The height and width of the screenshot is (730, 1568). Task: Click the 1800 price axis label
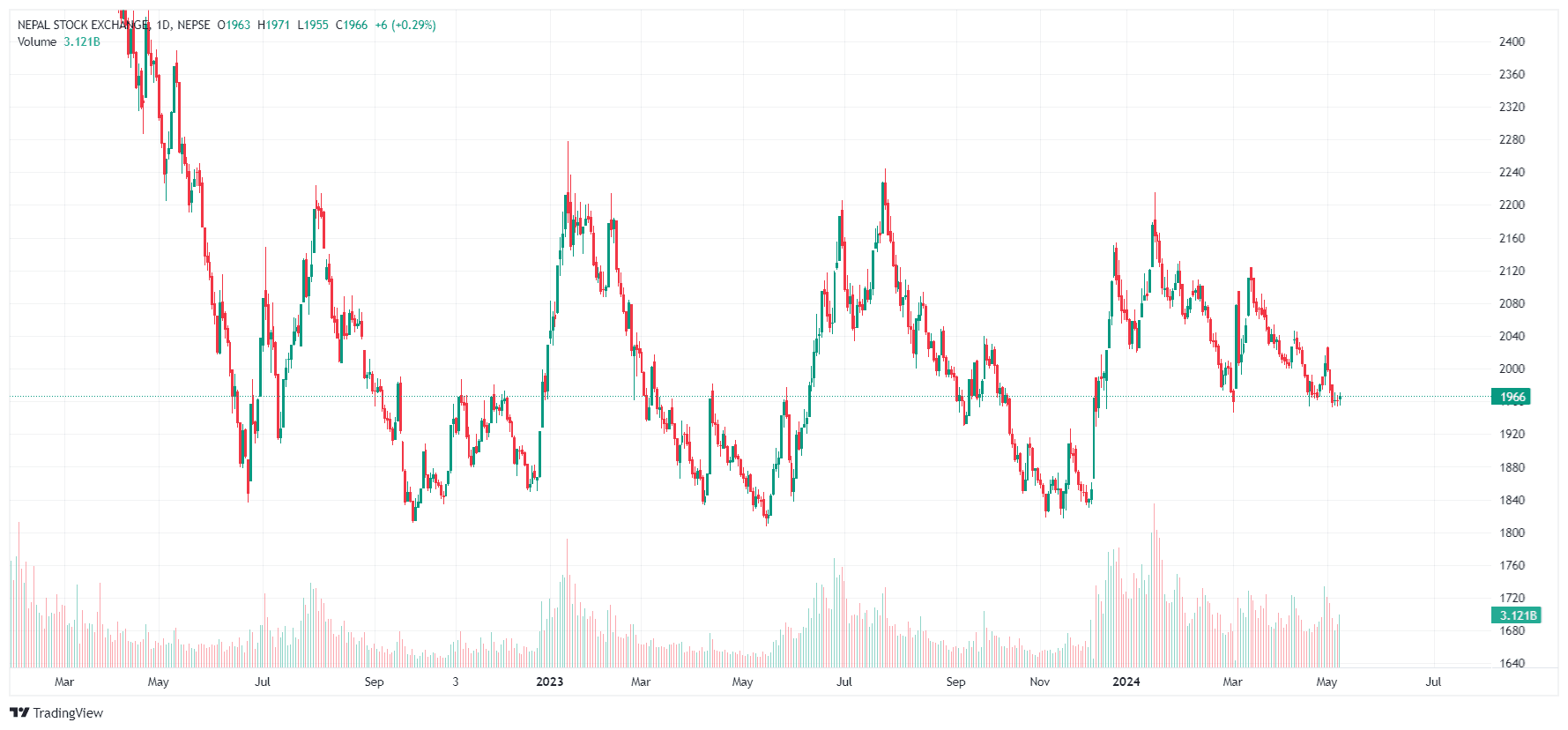[x=1512, y=533]
